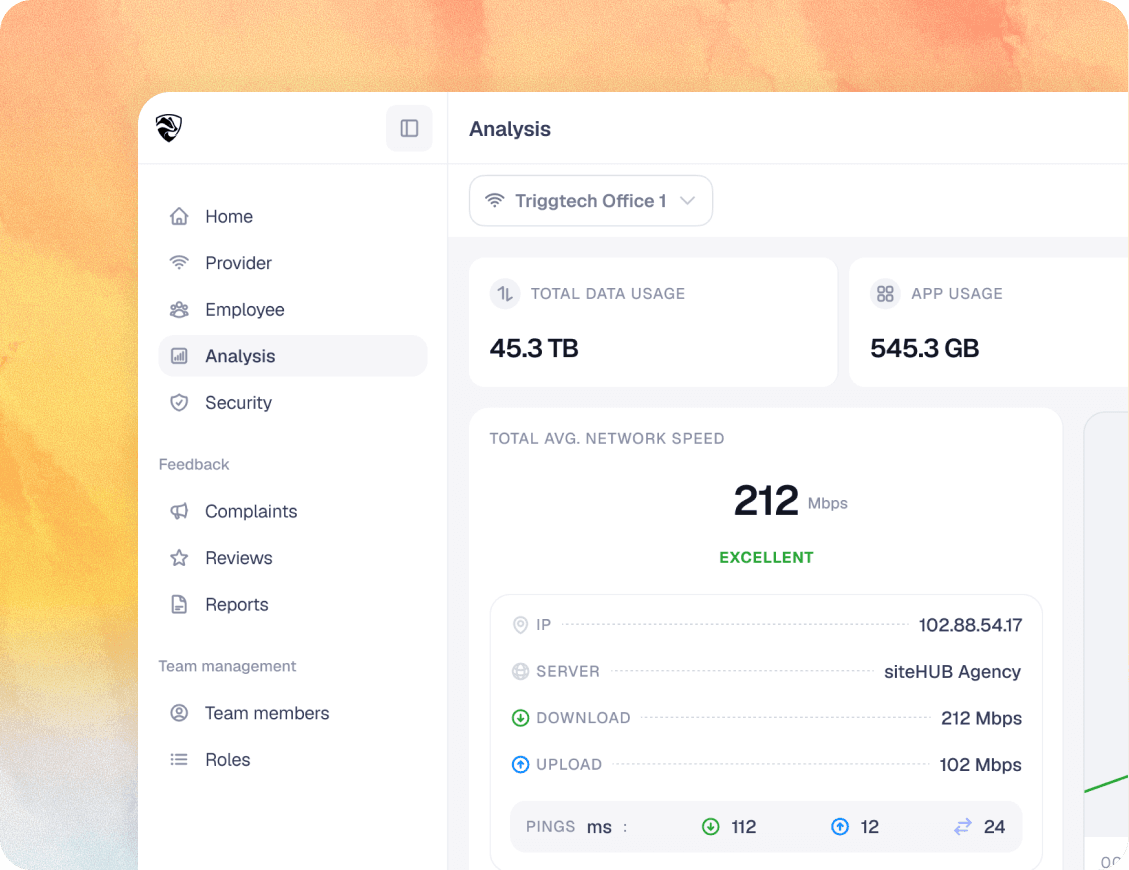Open the Triggtech Office 1 dropdown
This screenshot has width=1129, height=870.
coord(591,201)
